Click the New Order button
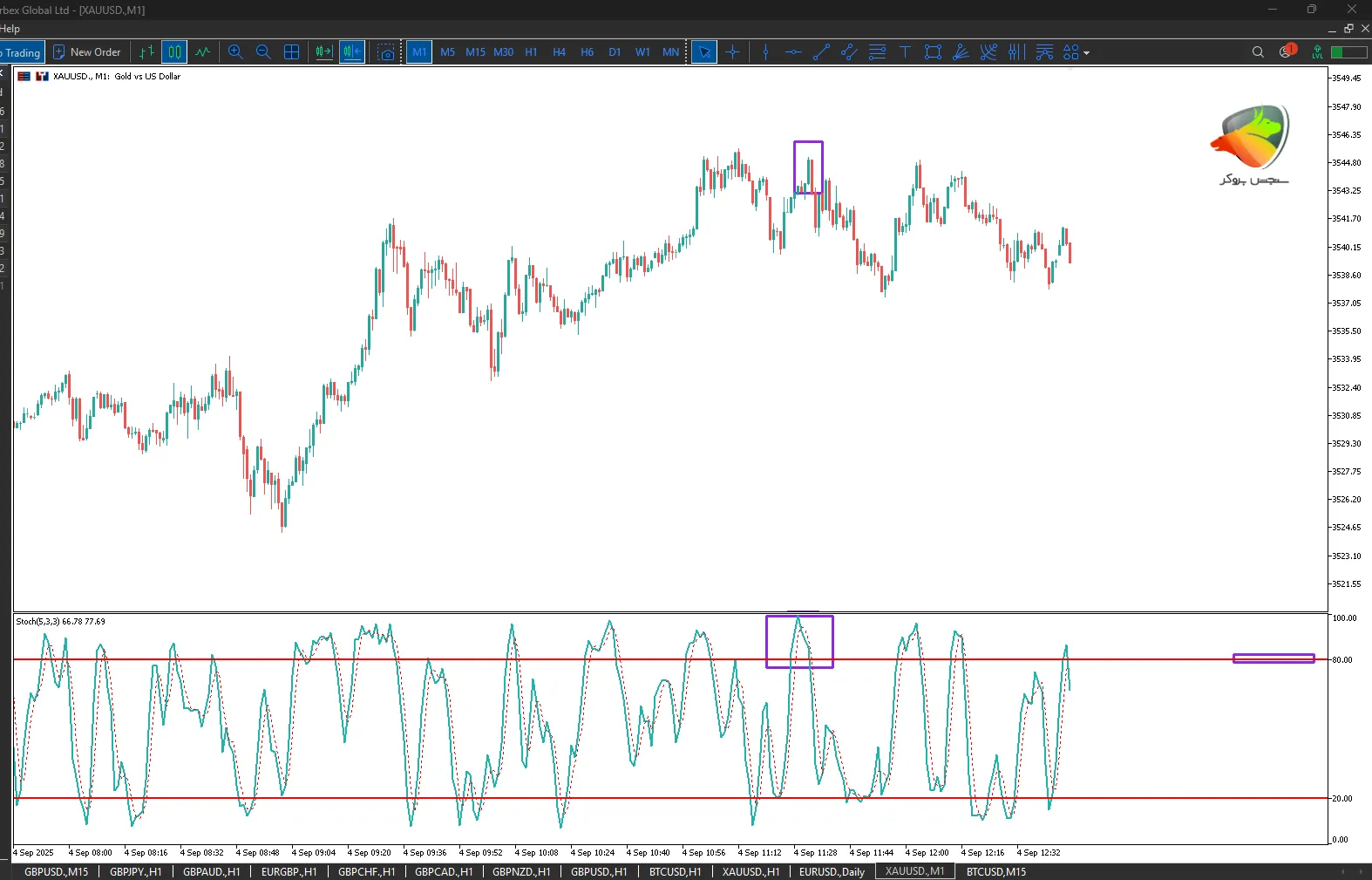1372x880 pixels. pyautogui.click(x=87, y=52)
